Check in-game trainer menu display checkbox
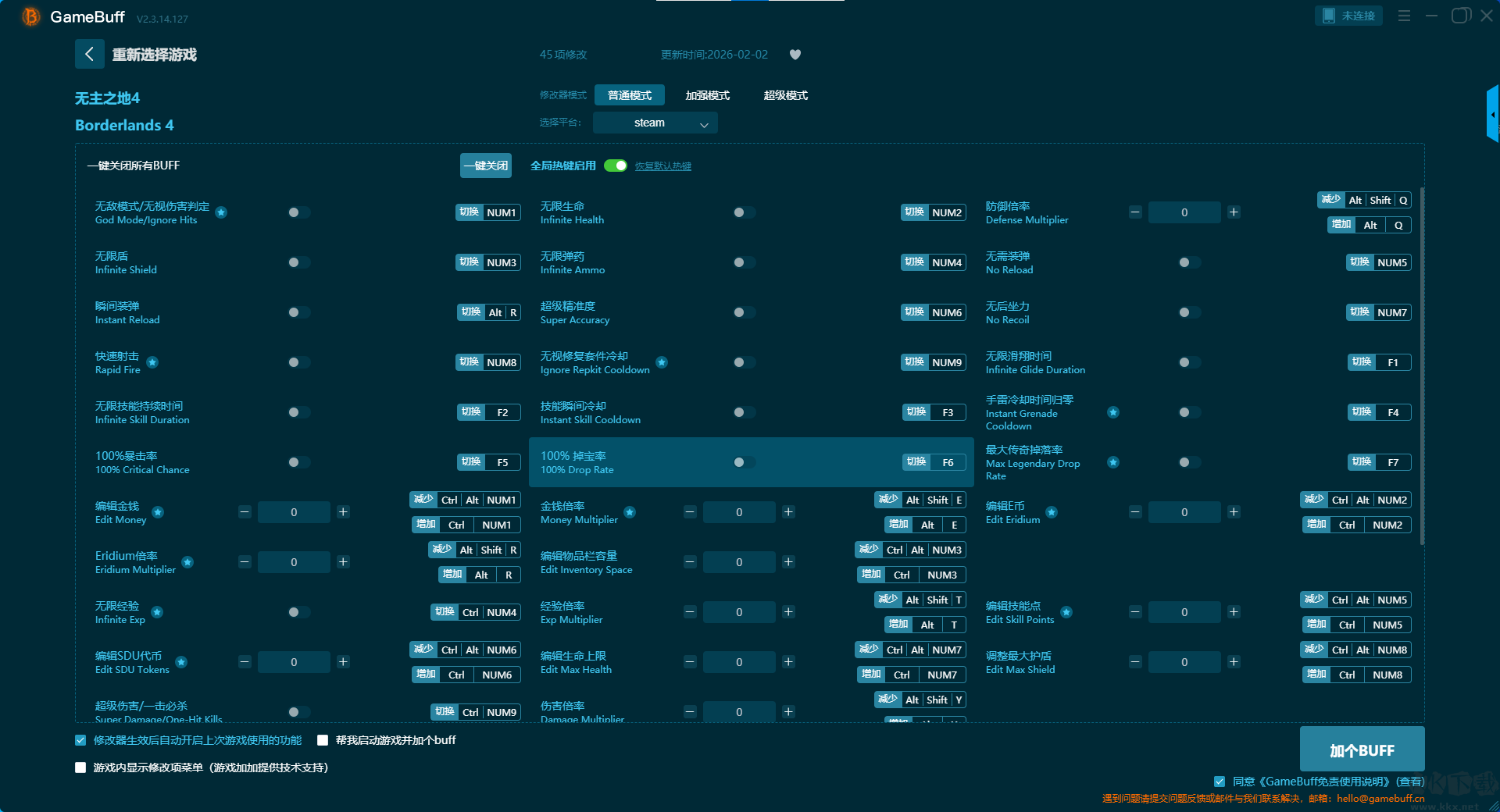Viewport: 1500px width, 812px height. click(80, 767)
